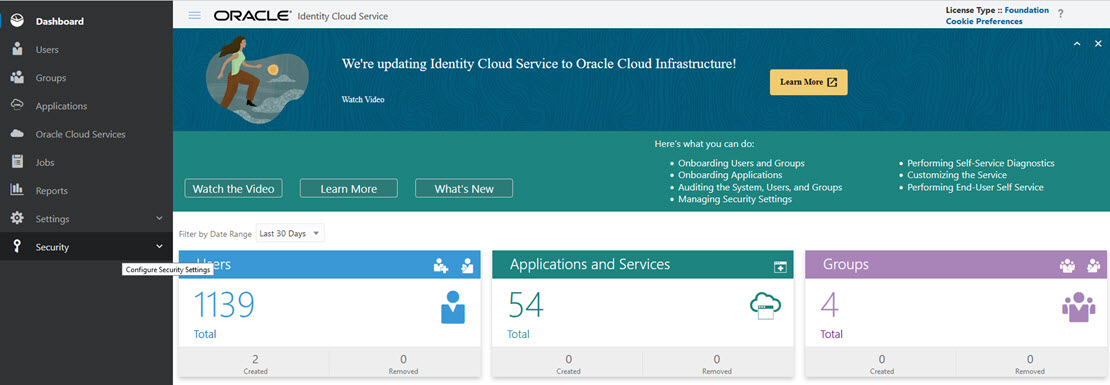Open the Cookie Preferences link
This screenshot has width=1110, height=385.
coord(984,21)
